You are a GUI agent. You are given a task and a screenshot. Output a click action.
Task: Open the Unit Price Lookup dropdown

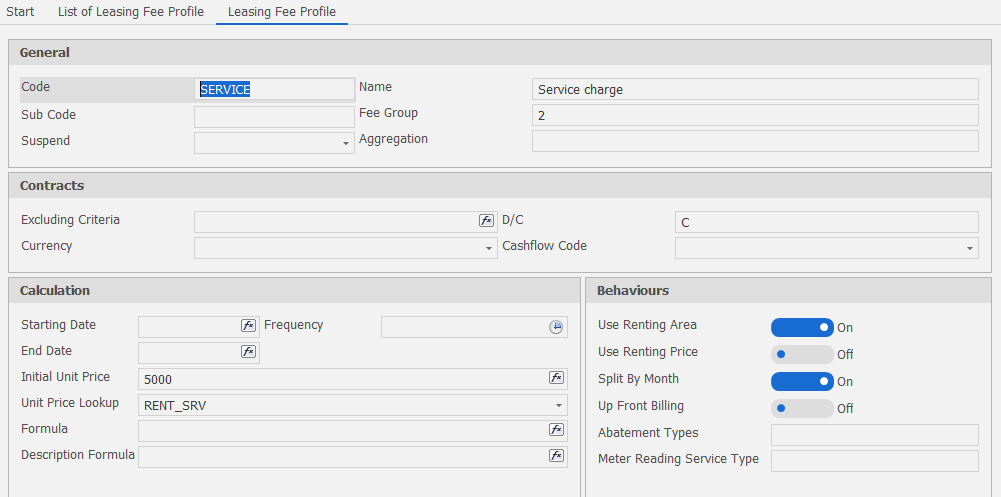point(558,405)
